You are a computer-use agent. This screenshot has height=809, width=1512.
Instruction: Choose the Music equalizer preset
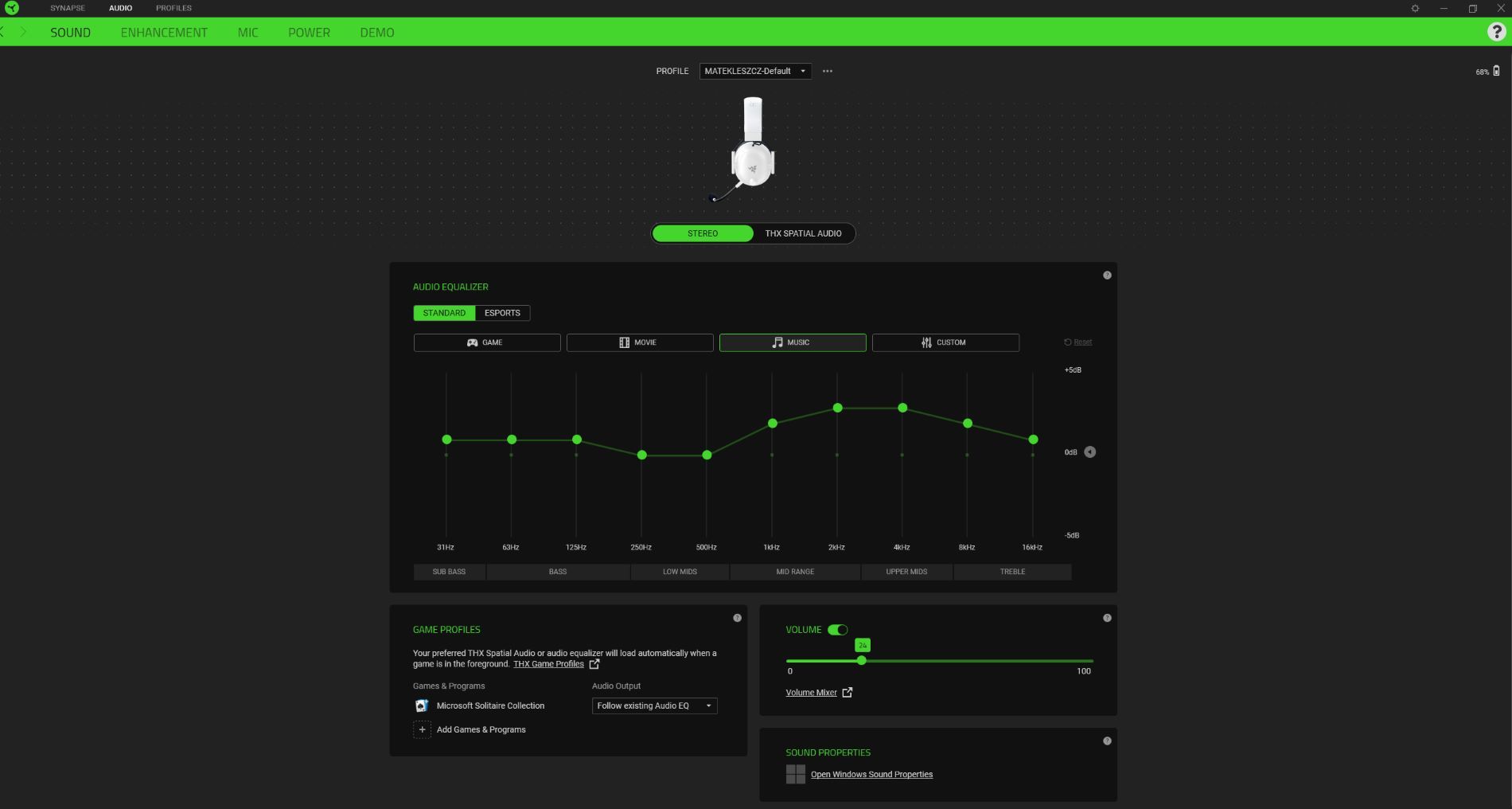[793, 342]
